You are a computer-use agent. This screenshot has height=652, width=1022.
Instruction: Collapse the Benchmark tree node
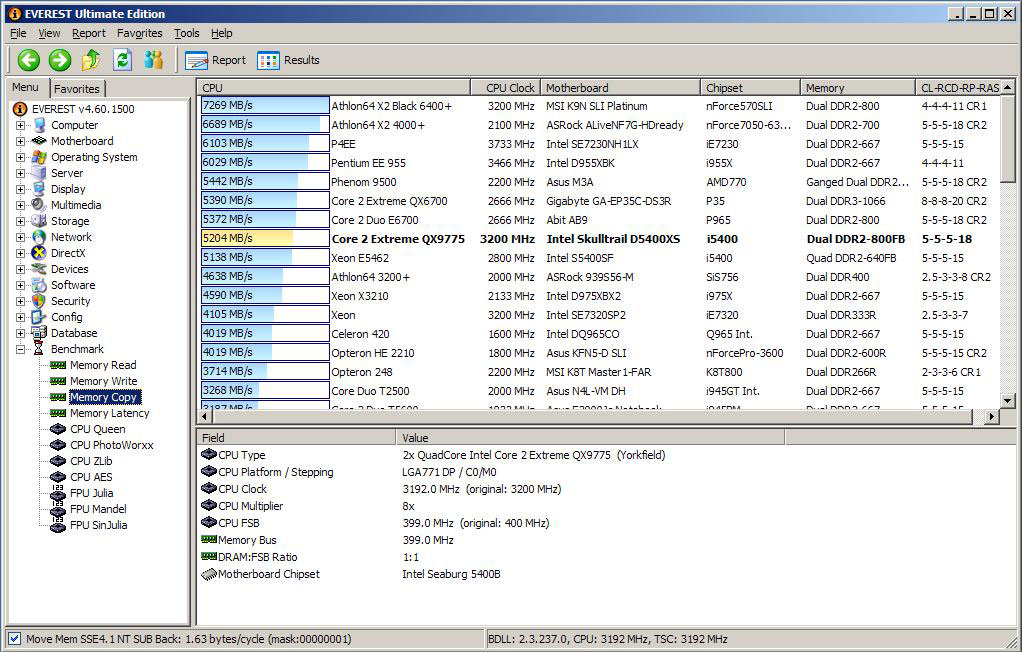(20, 349)
